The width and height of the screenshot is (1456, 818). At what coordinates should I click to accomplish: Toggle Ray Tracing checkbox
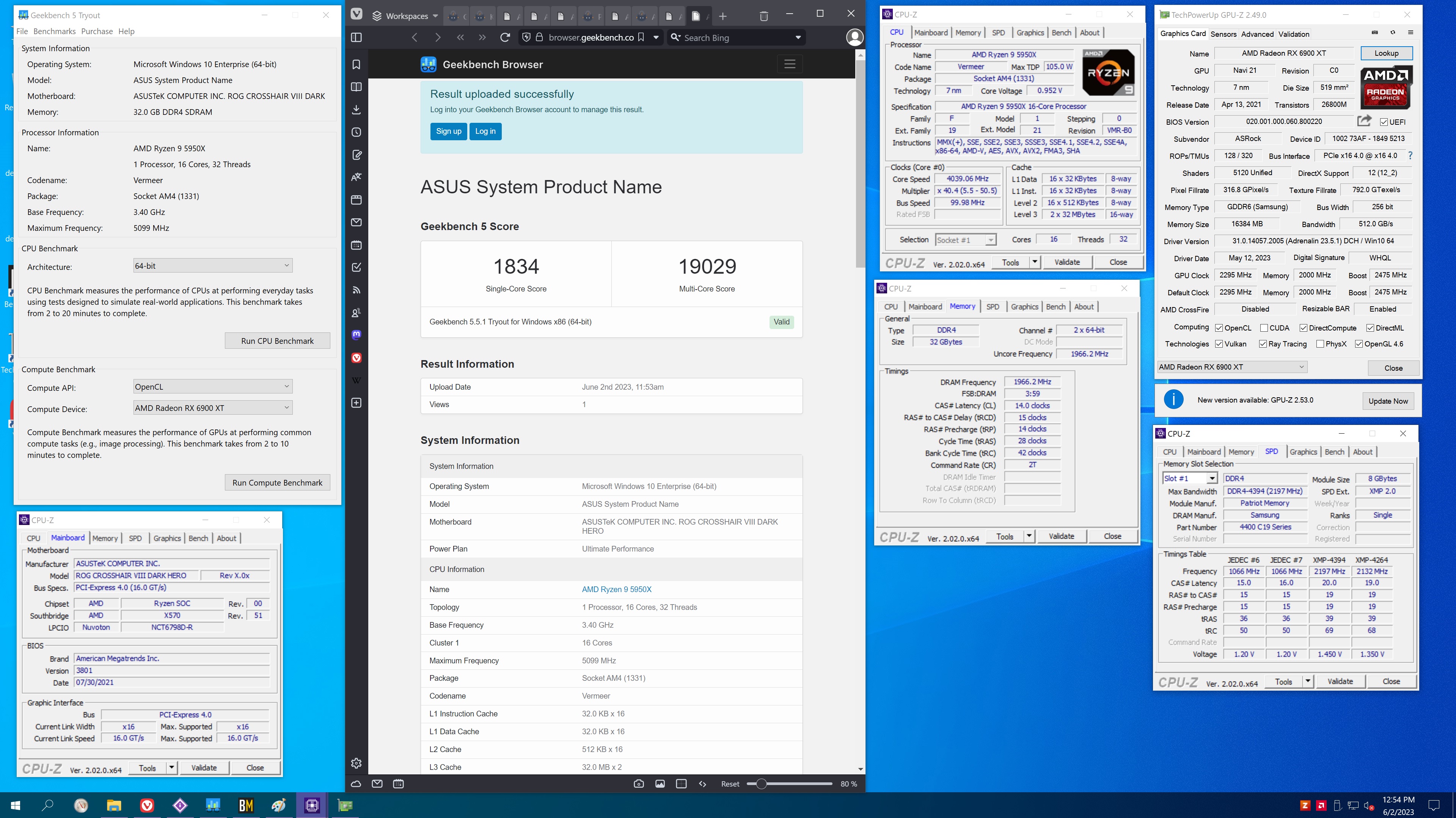1263,344
